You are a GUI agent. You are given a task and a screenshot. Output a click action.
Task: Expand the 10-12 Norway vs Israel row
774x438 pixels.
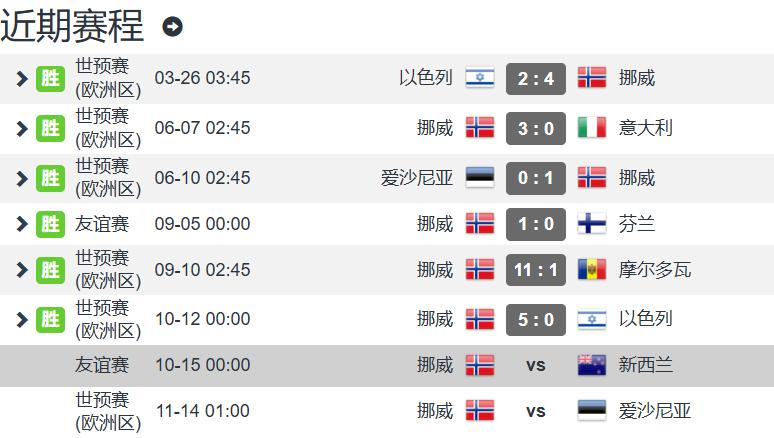(x=22, y=320)
